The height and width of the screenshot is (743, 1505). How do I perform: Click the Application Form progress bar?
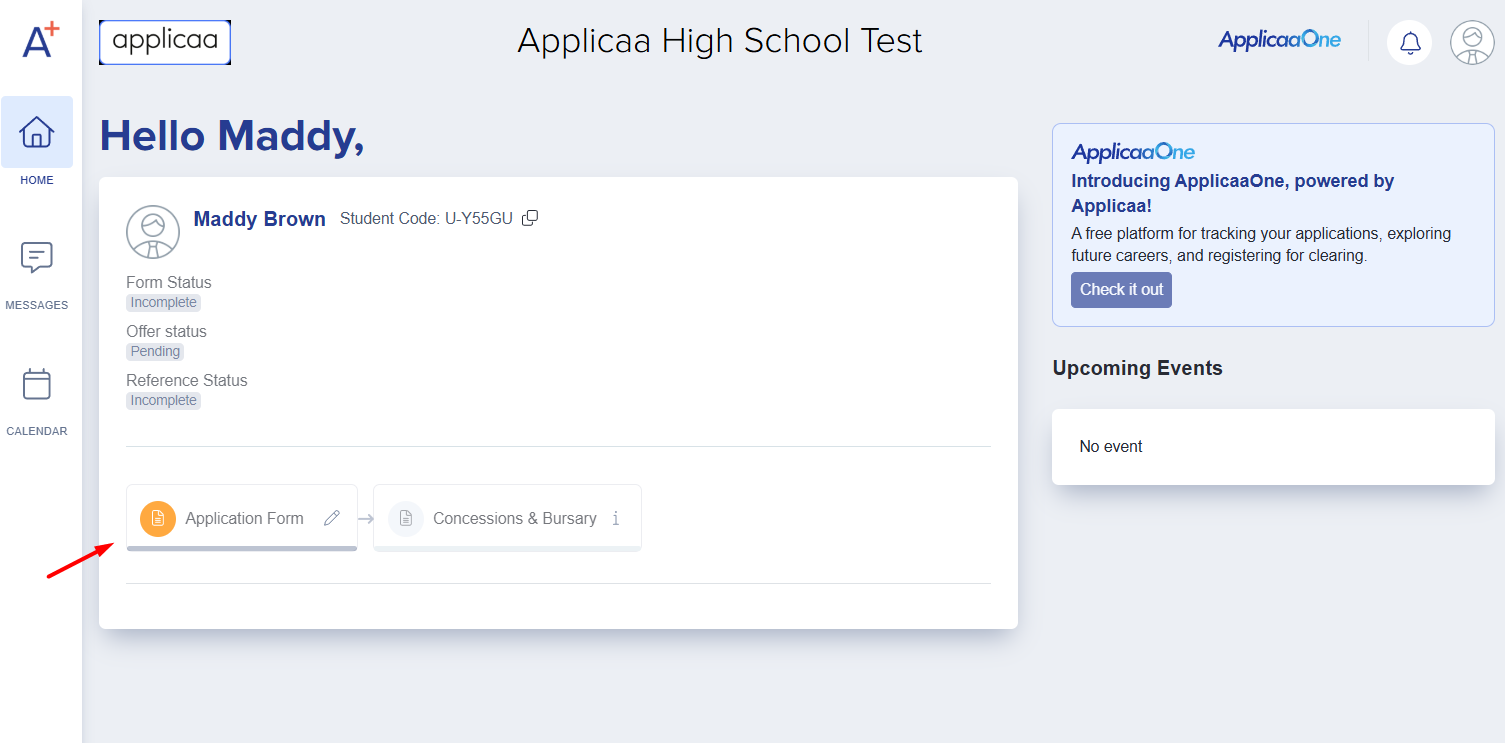(x=242, y=548)
